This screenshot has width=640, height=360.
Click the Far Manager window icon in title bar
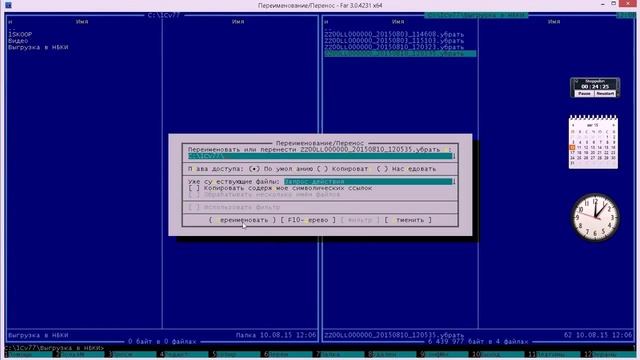click(8, 5)
